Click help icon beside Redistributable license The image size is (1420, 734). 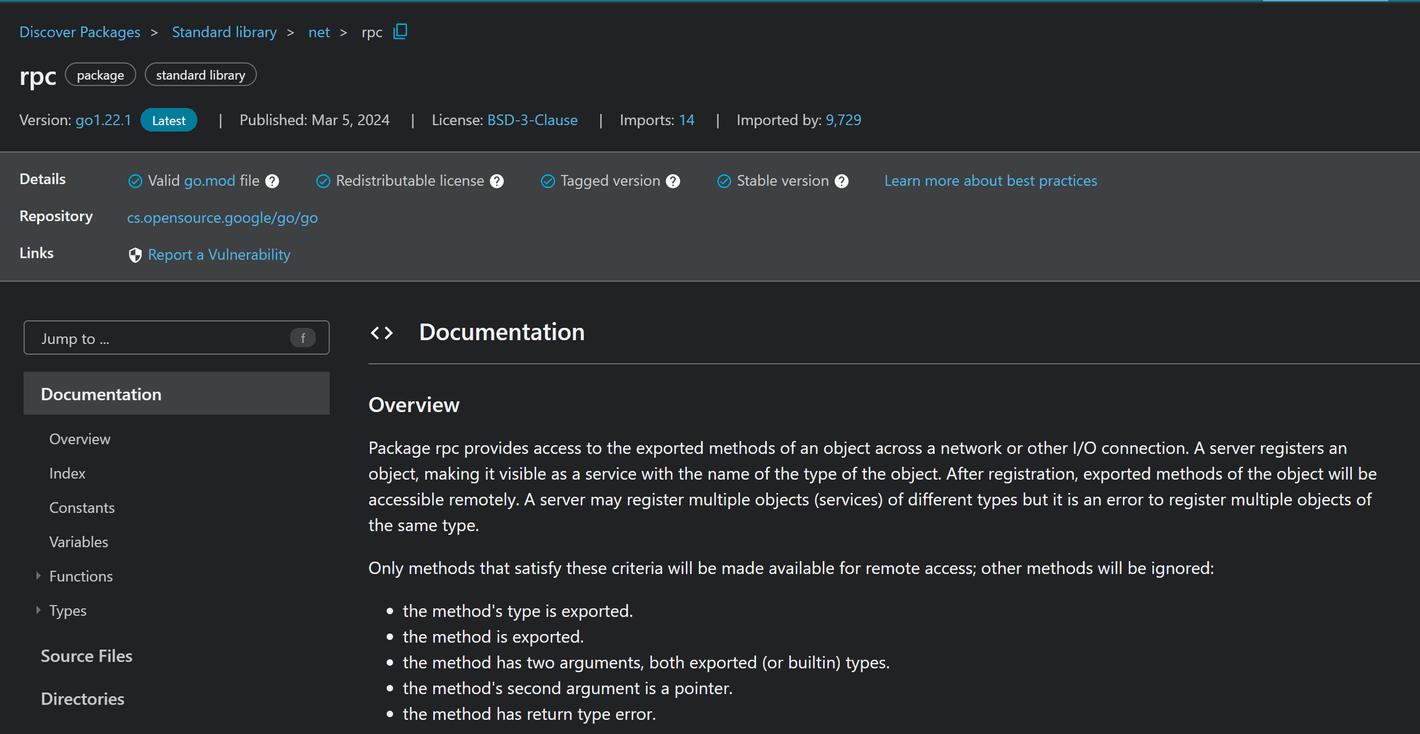tap(497, 181)
